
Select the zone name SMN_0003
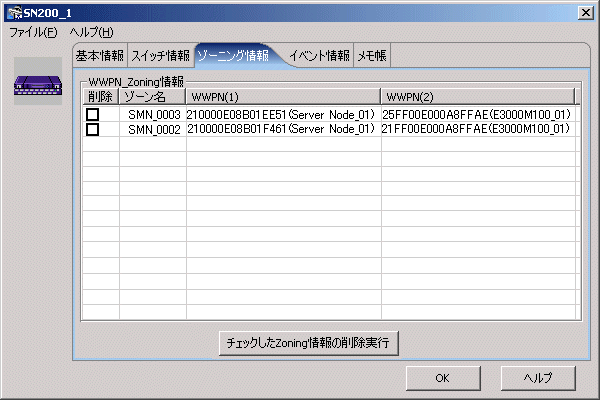(x=154, y=114)
